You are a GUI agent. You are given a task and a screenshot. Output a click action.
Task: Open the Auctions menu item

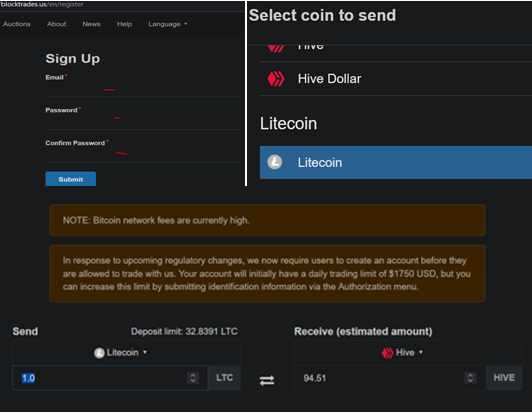tap(17, 24)
